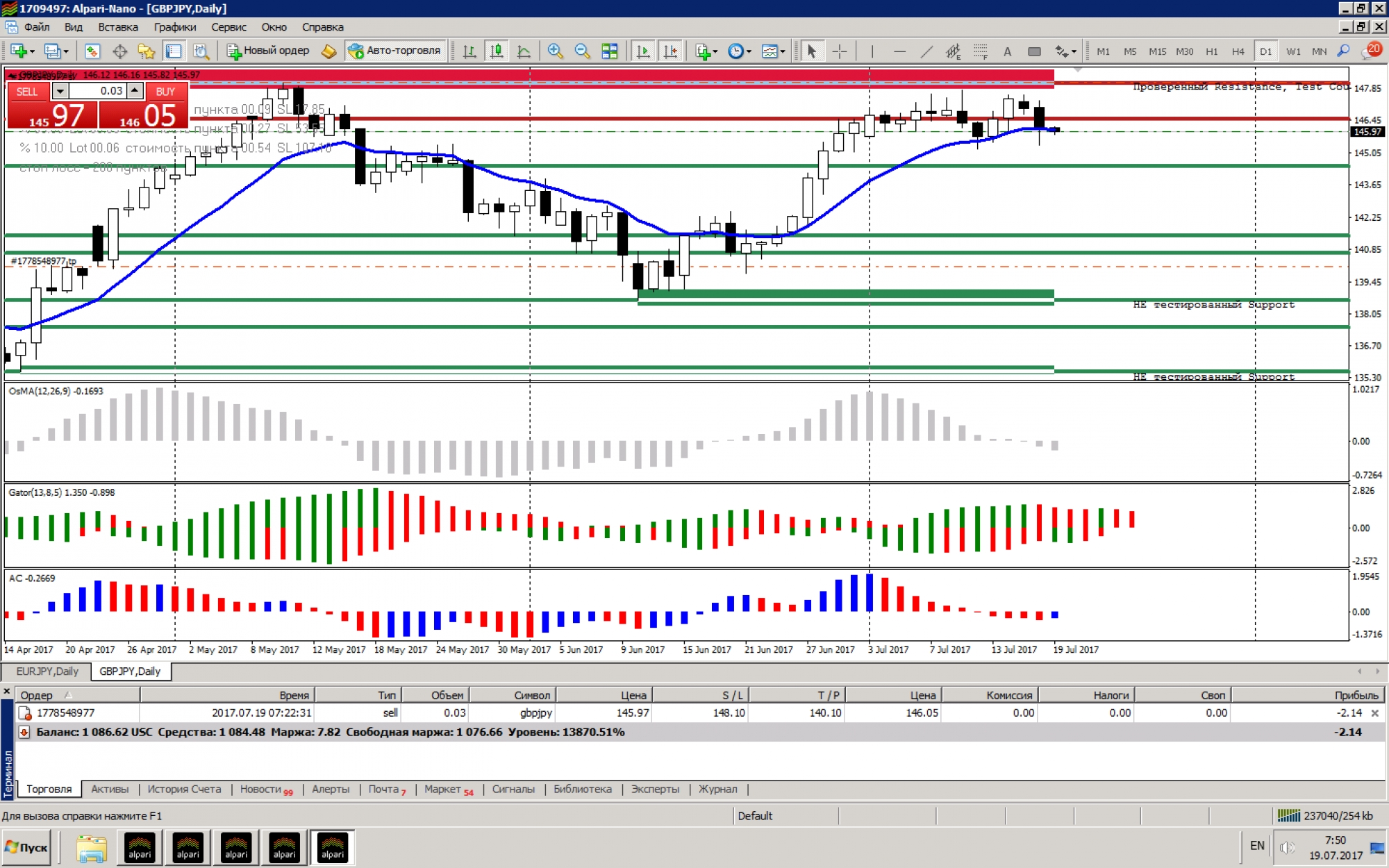This screenshot has width=1389, height=868.
Task: Click the red SELL price button
Action: (x=53, y=115)
